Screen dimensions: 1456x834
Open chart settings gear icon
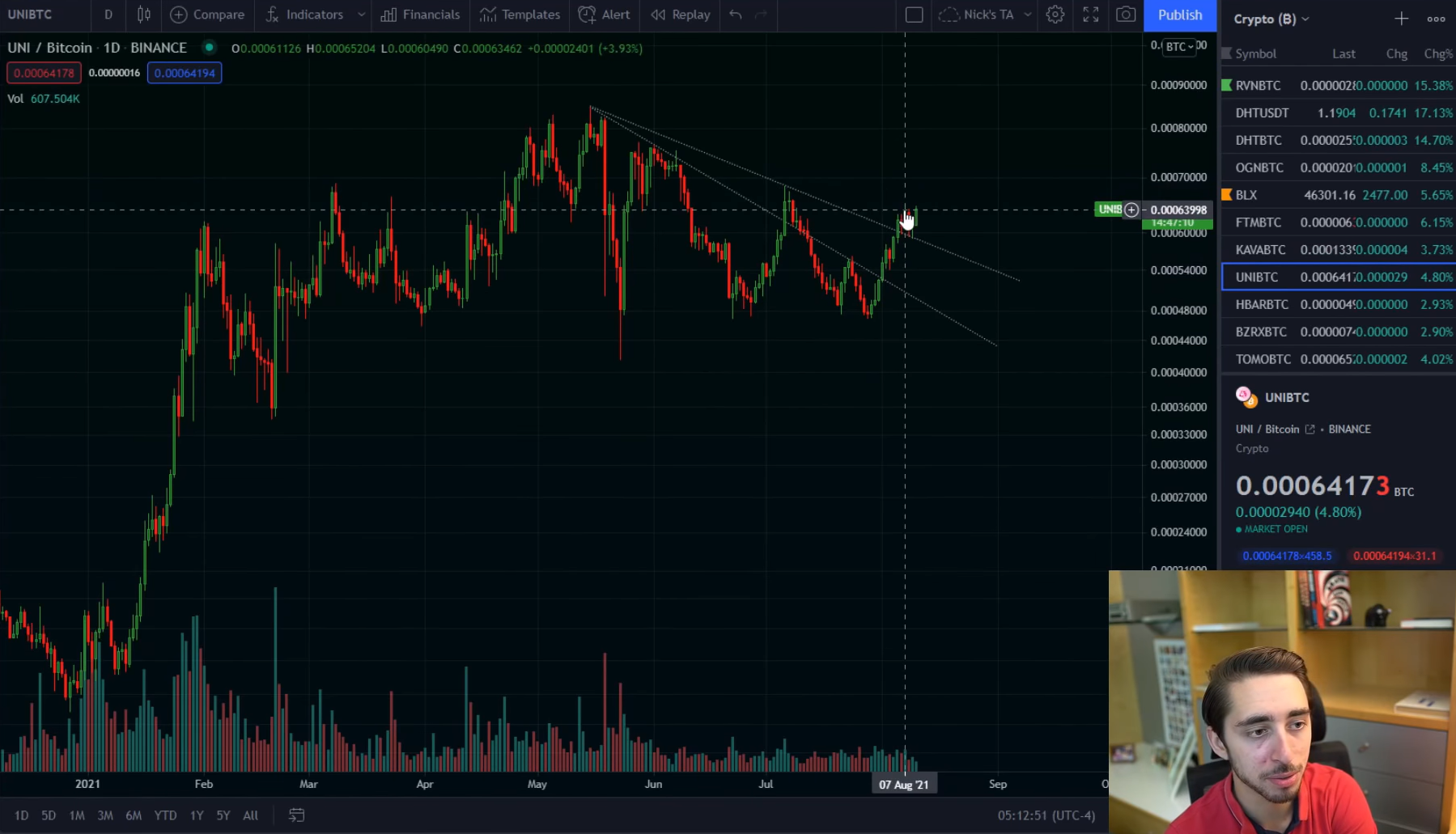pos(1055,15)
